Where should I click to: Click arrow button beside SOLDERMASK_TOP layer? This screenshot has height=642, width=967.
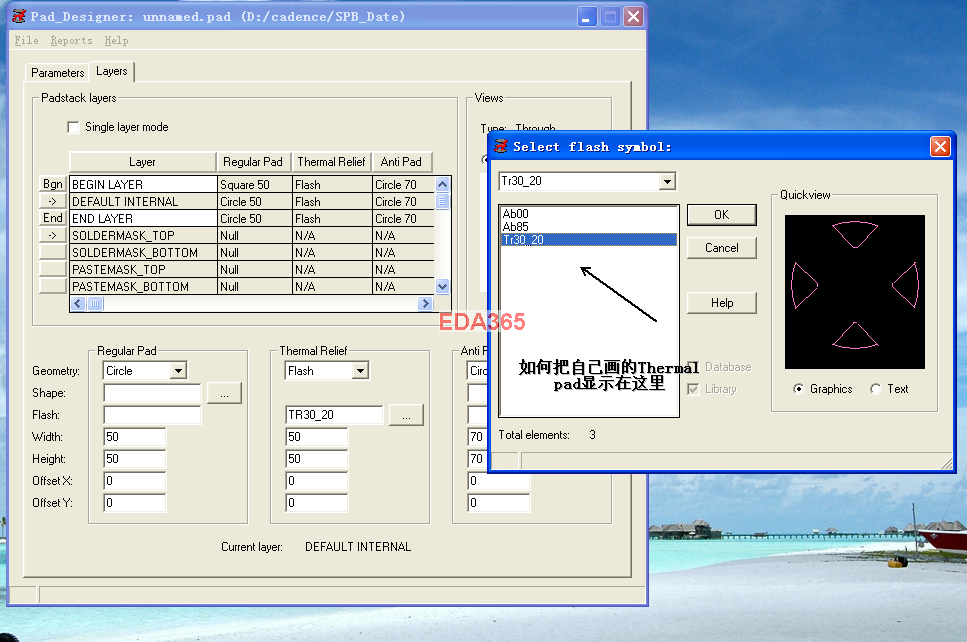pyautogui.click(x=52, y=235)
